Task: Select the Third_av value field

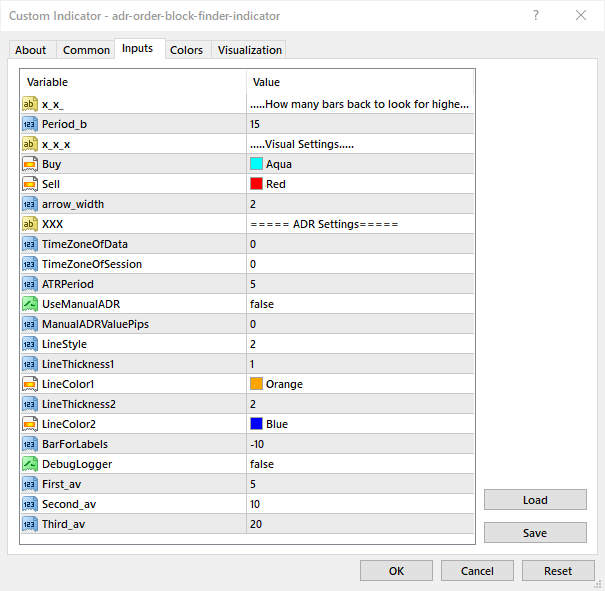Action: 360,524
